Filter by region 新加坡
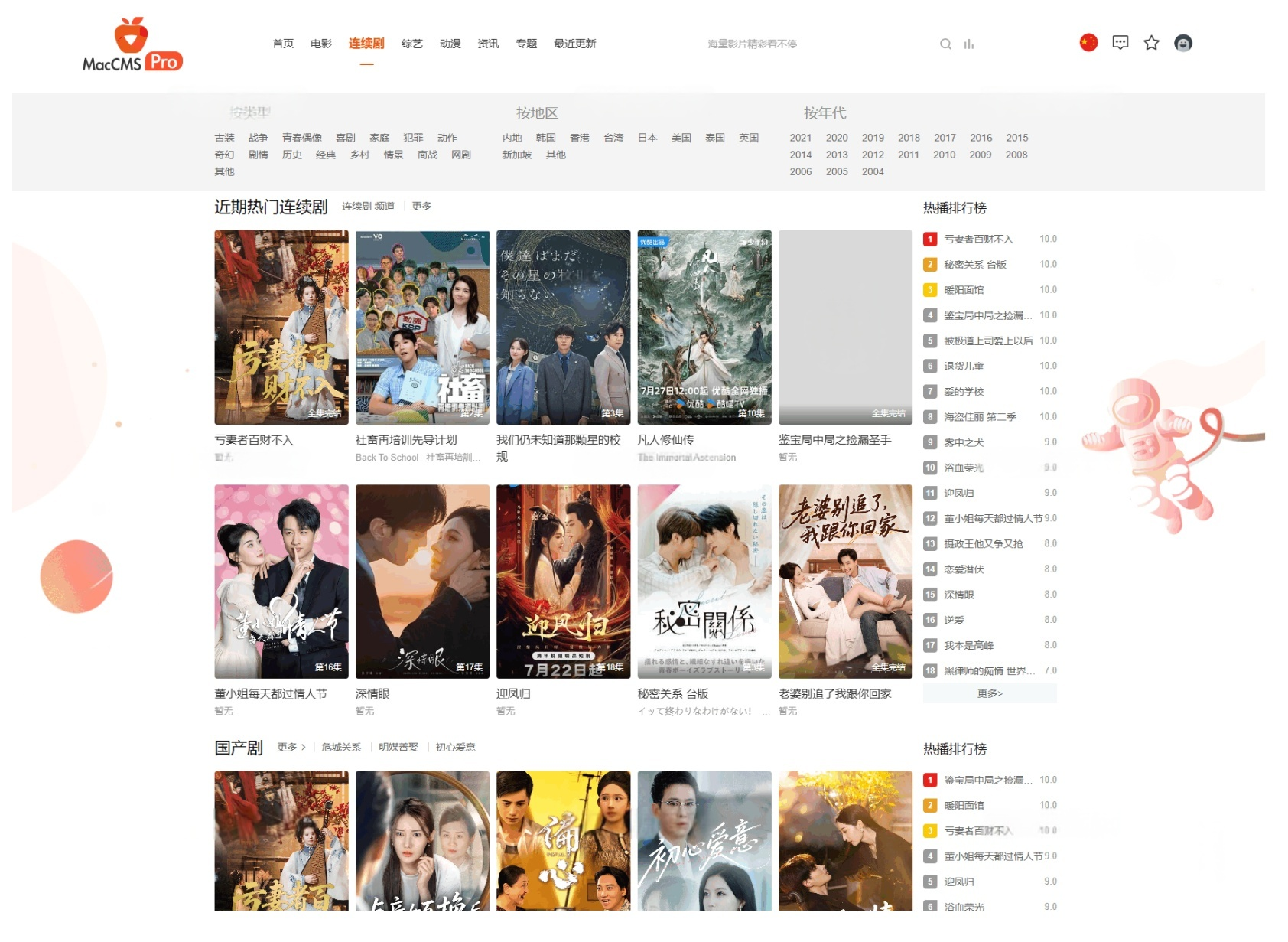 [x=517, y=155]
